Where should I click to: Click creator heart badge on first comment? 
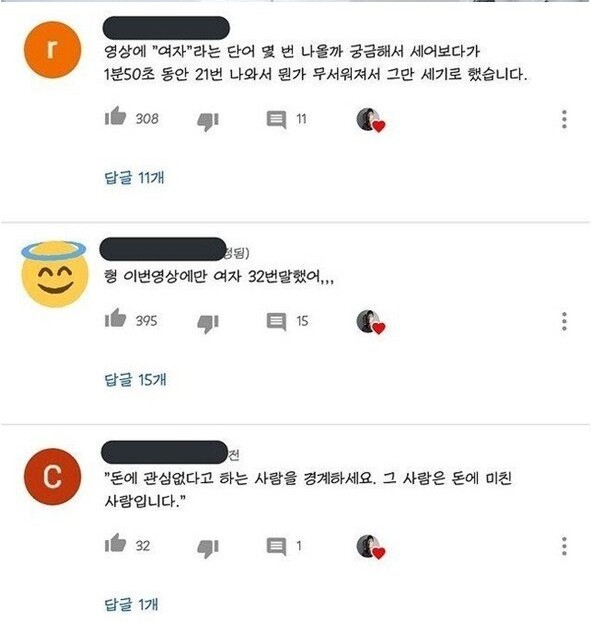(370, 120)
